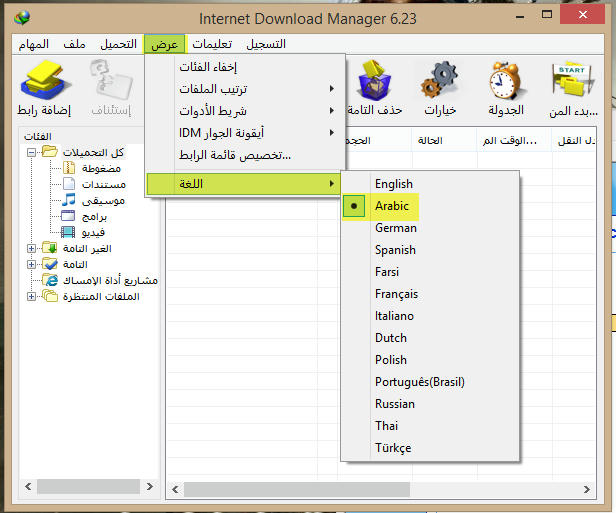Open the Toolbar submenu (شريط الأدوات)
Screen dimensions: 616x513
(244, 111)
